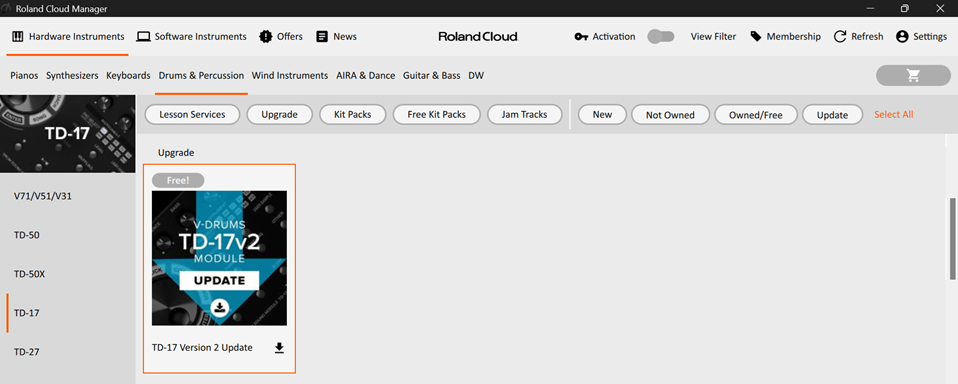Toggle the New filter chip
958x384 pixels.
tap(602, 115)
